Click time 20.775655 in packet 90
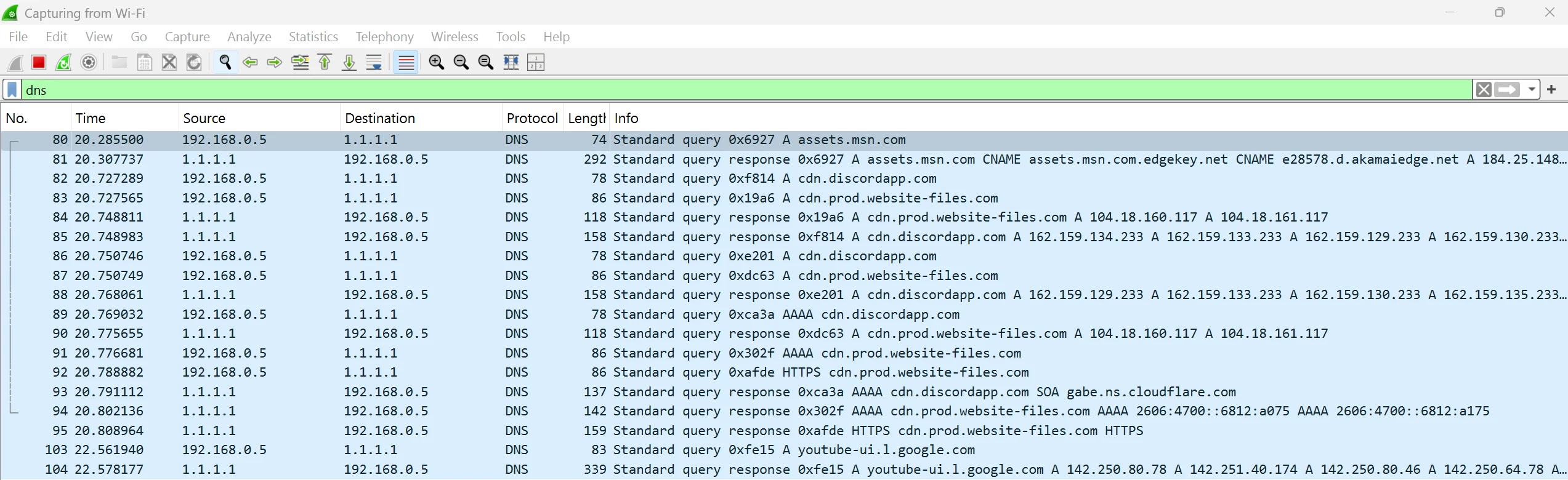Image resolution: width=1568 pixels, height=480 pixels. (x=109, y=334)
